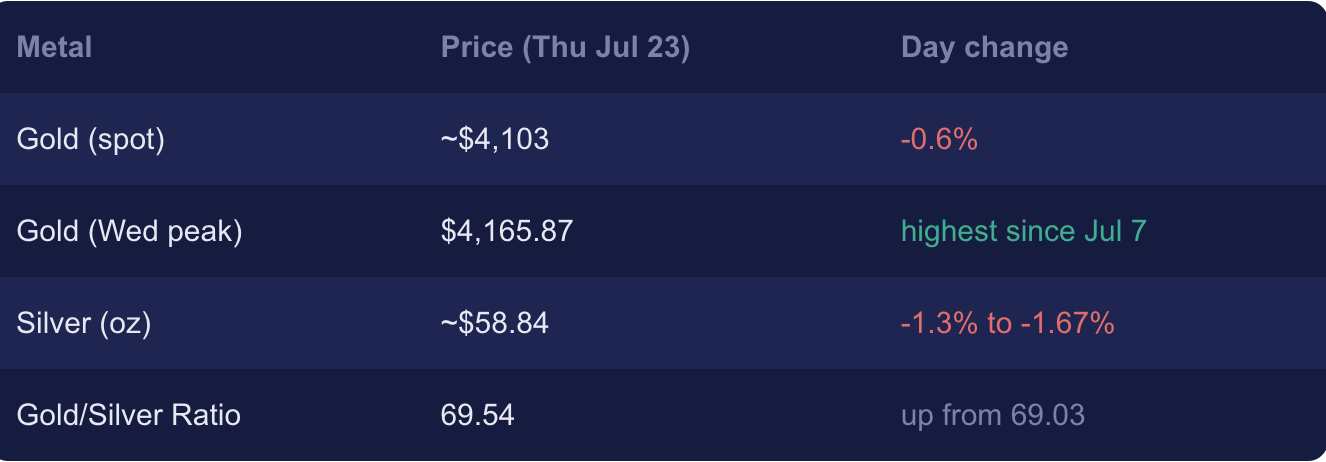Click the ~$4,103 gold spot price

(494, 139)
